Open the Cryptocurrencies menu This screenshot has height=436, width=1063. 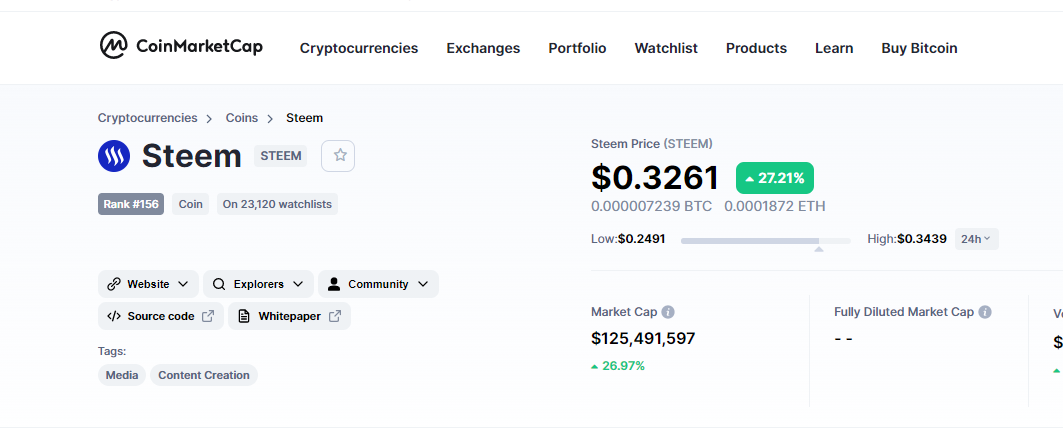click(x=359, y=48)
